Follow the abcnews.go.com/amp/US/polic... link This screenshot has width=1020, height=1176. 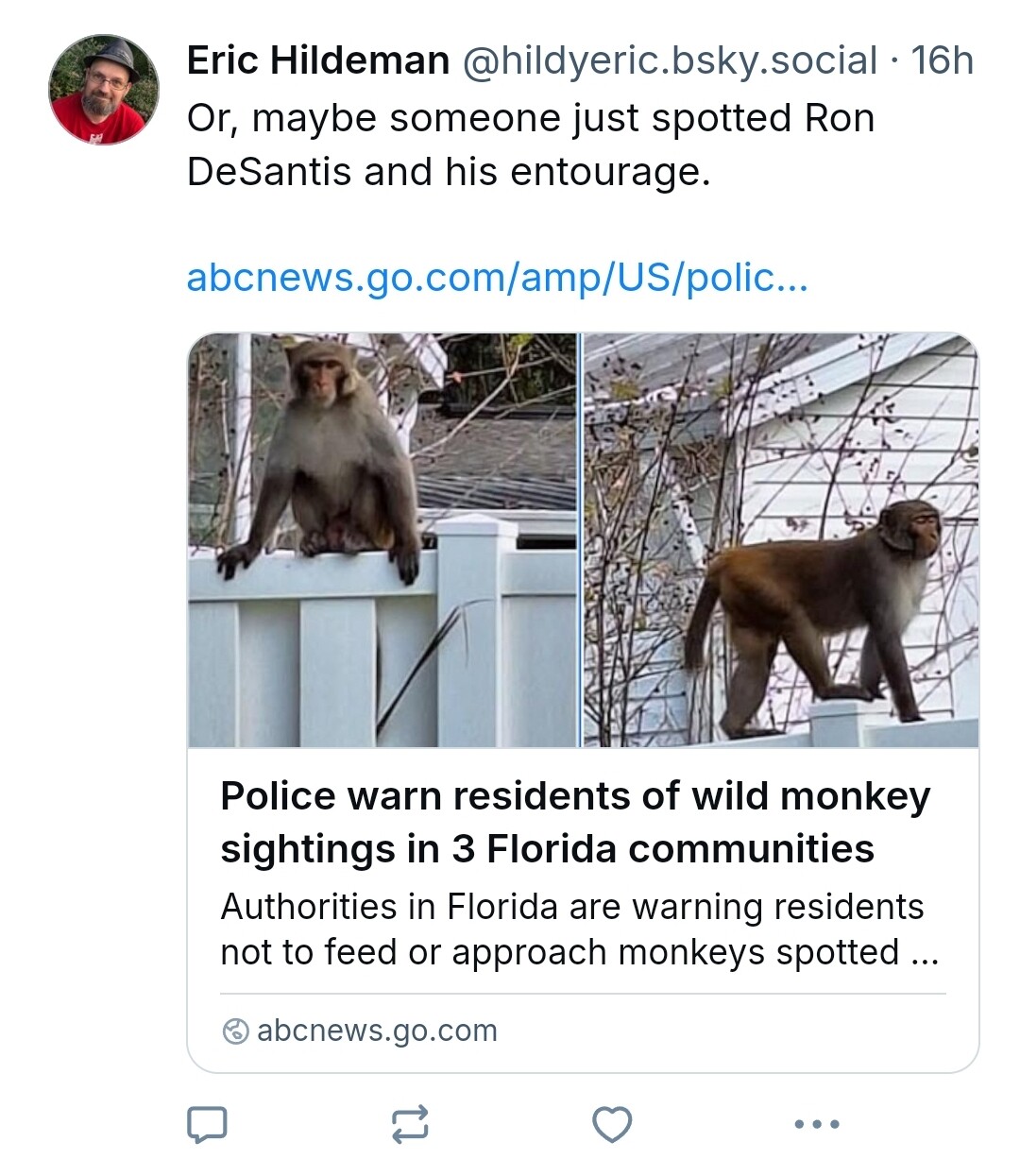click(497, 277)
